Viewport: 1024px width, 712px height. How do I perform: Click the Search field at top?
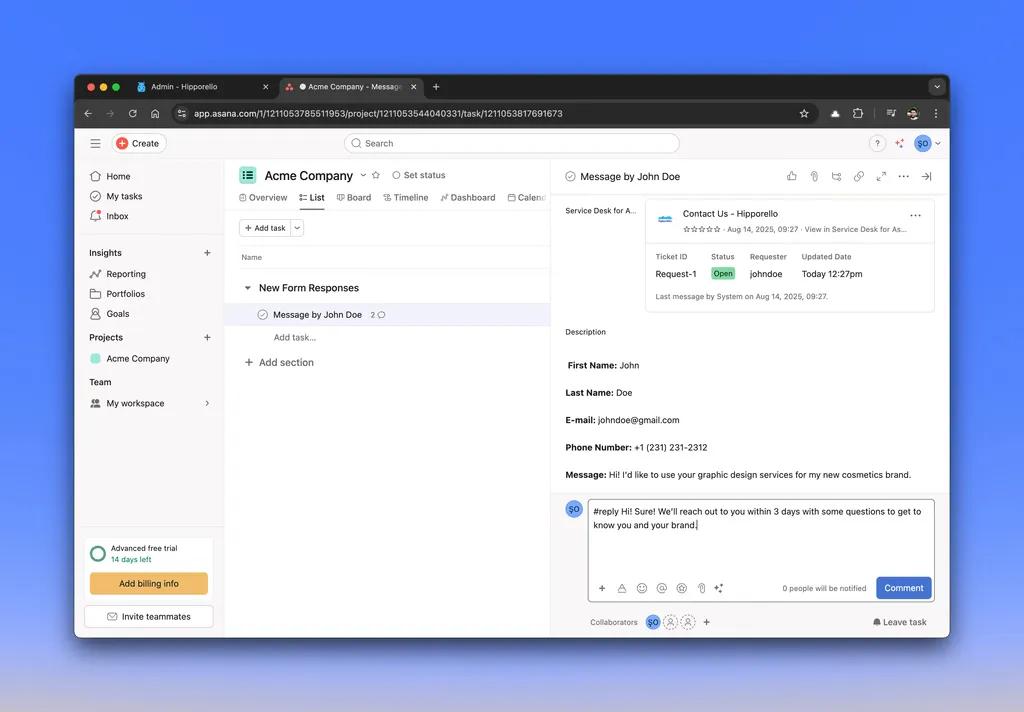(512, 143)
